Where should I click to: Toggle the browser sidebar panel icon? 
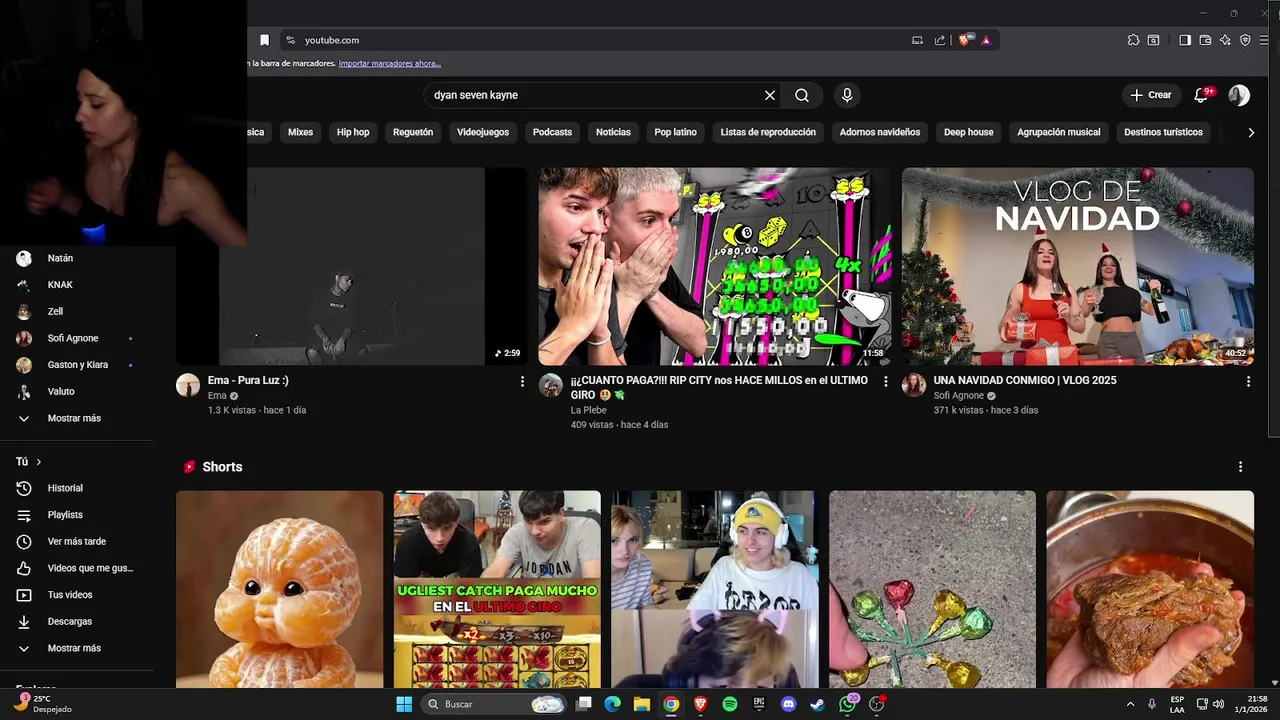coord(1185,40)
